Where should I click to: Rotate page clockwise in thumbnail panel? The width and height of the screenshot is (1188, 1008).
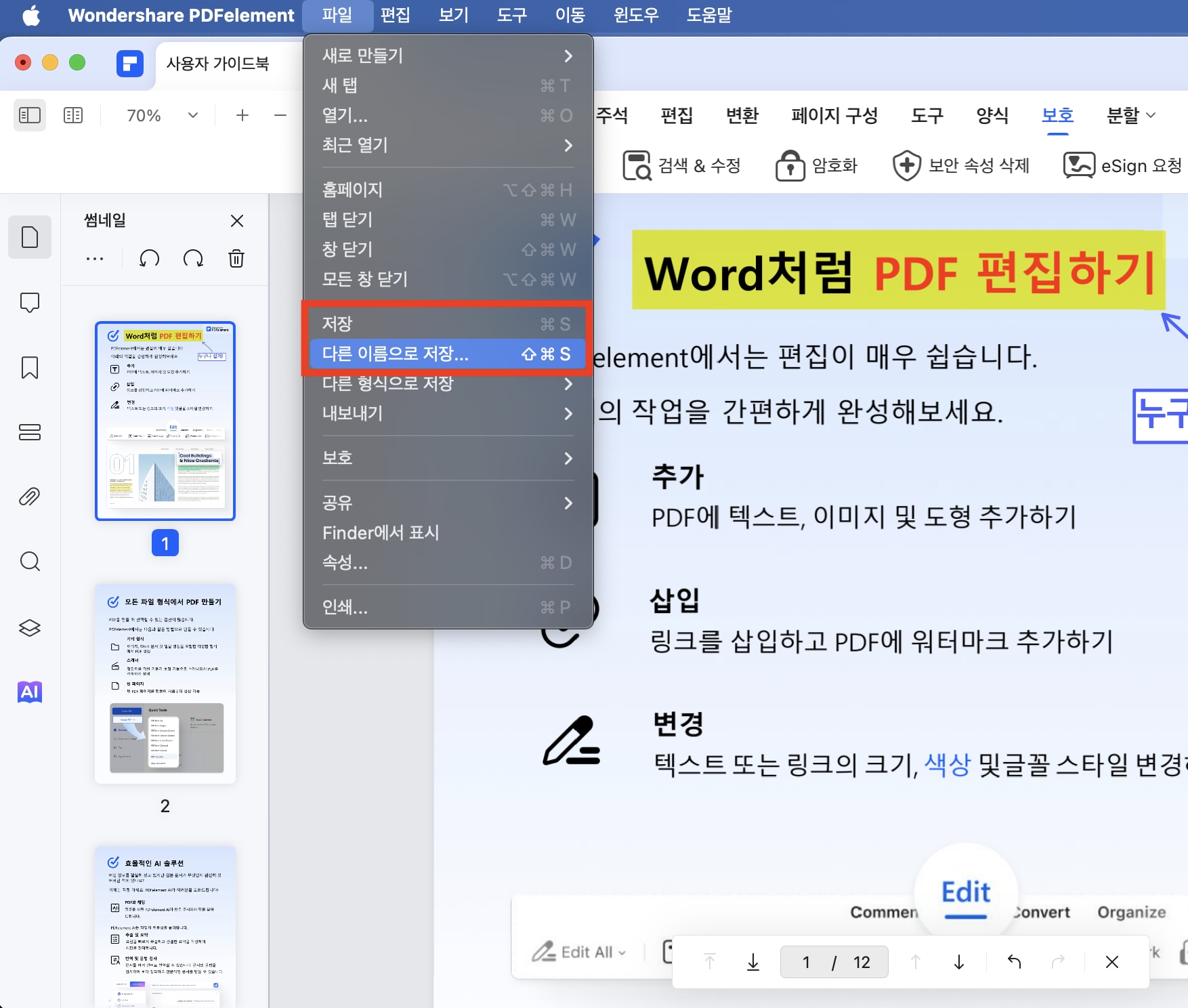(x=193, y=259)
